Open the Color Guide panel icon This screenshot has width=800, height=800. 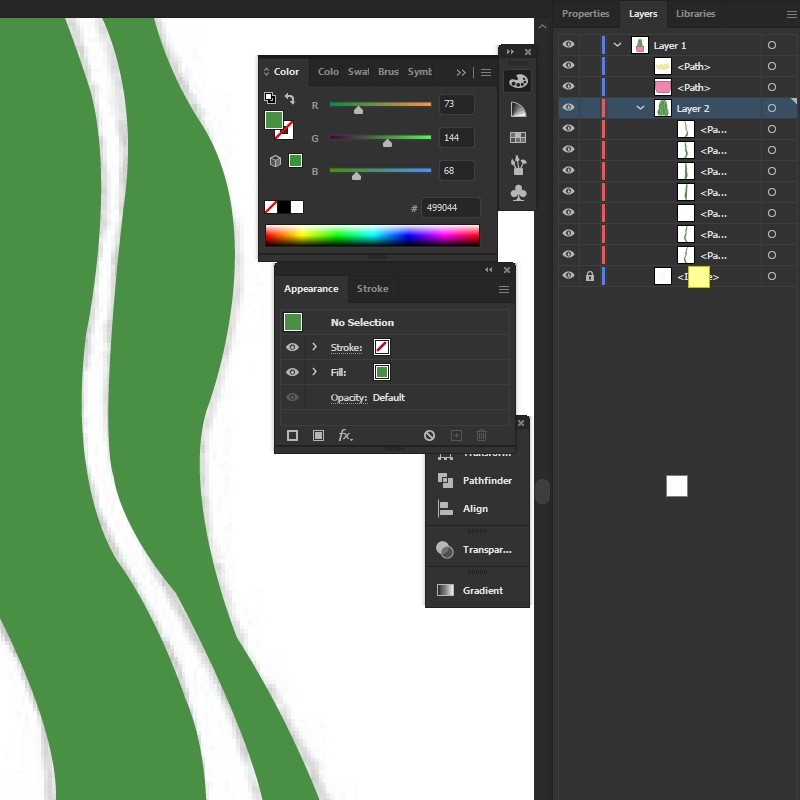pos(518,109)
